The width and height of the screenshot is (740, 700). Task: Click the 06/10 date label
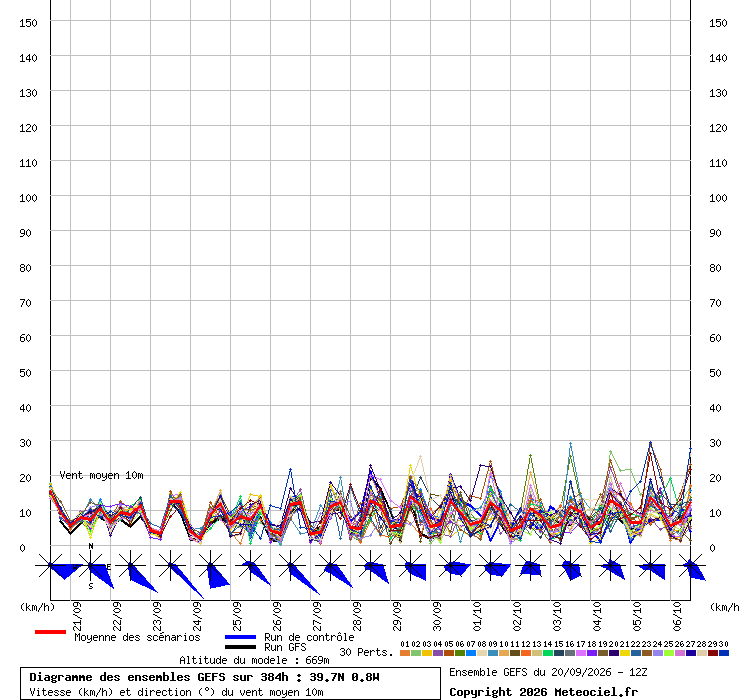pyautogui.click(x=677, y=616)
